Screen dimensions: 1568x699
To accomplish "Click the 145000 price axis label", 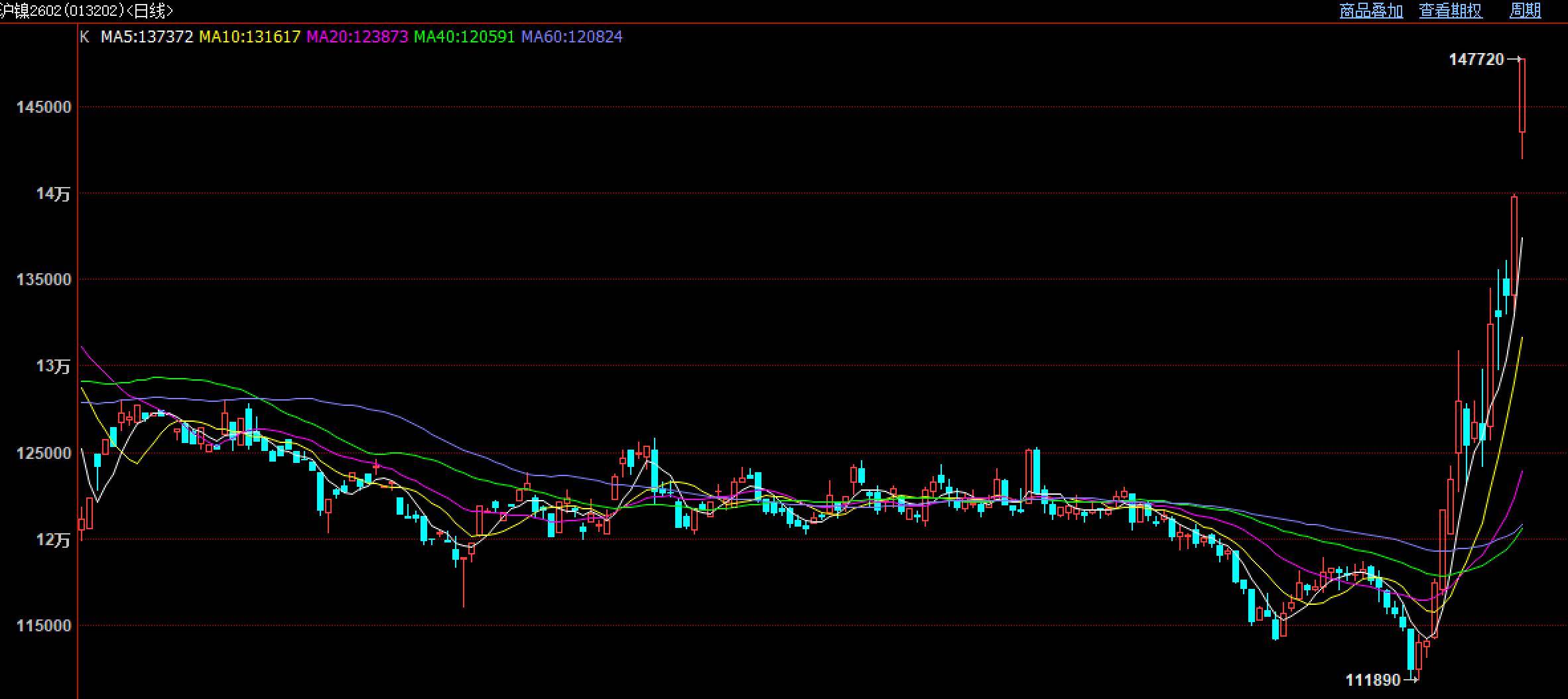I will pyautogui.click(x=44, y=107).
